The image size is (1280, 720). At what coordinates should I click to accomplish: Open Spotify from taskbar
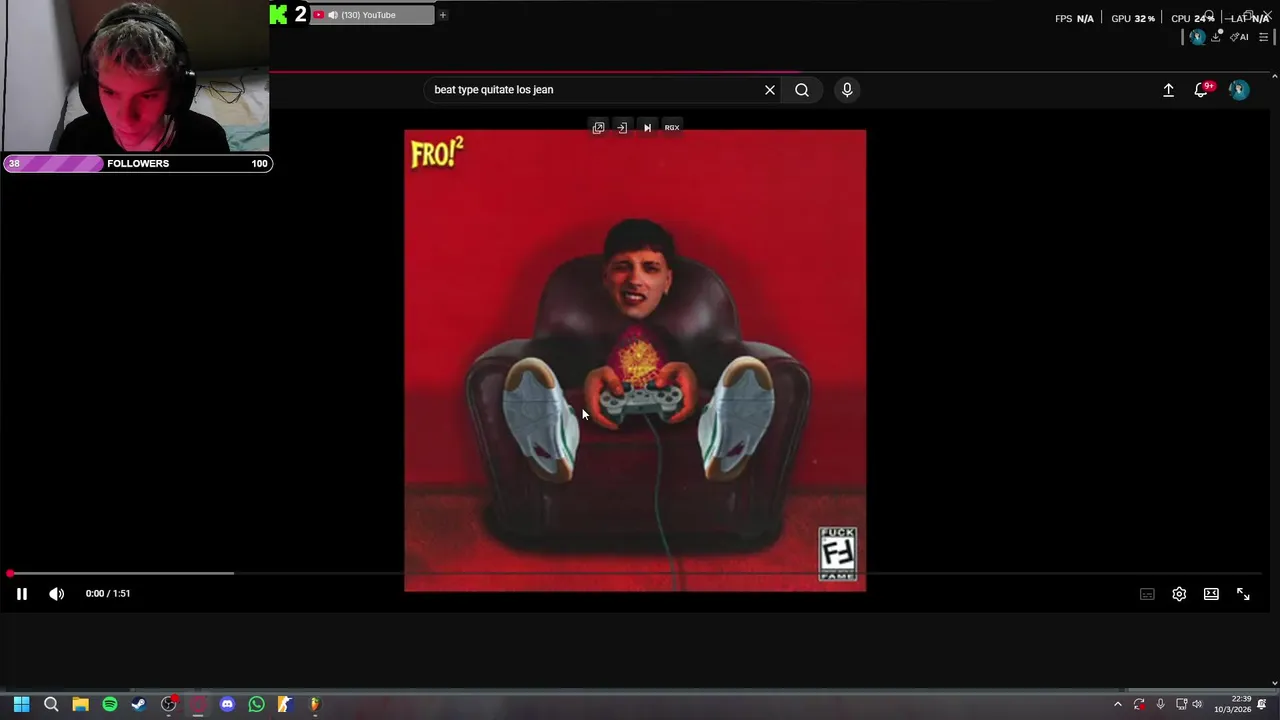(110, 704)
